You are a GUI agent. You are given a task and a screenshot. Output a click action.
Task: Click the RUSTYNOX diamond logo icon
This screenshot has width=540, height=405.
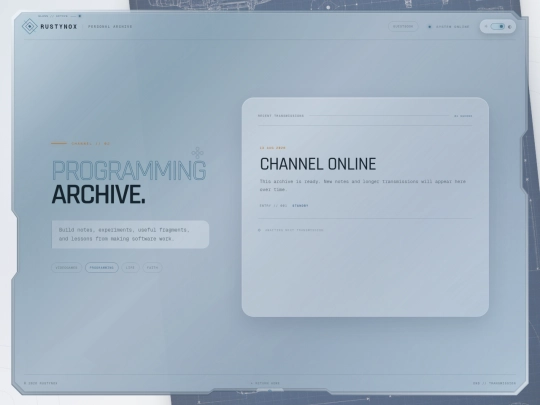tap(30, 26)
